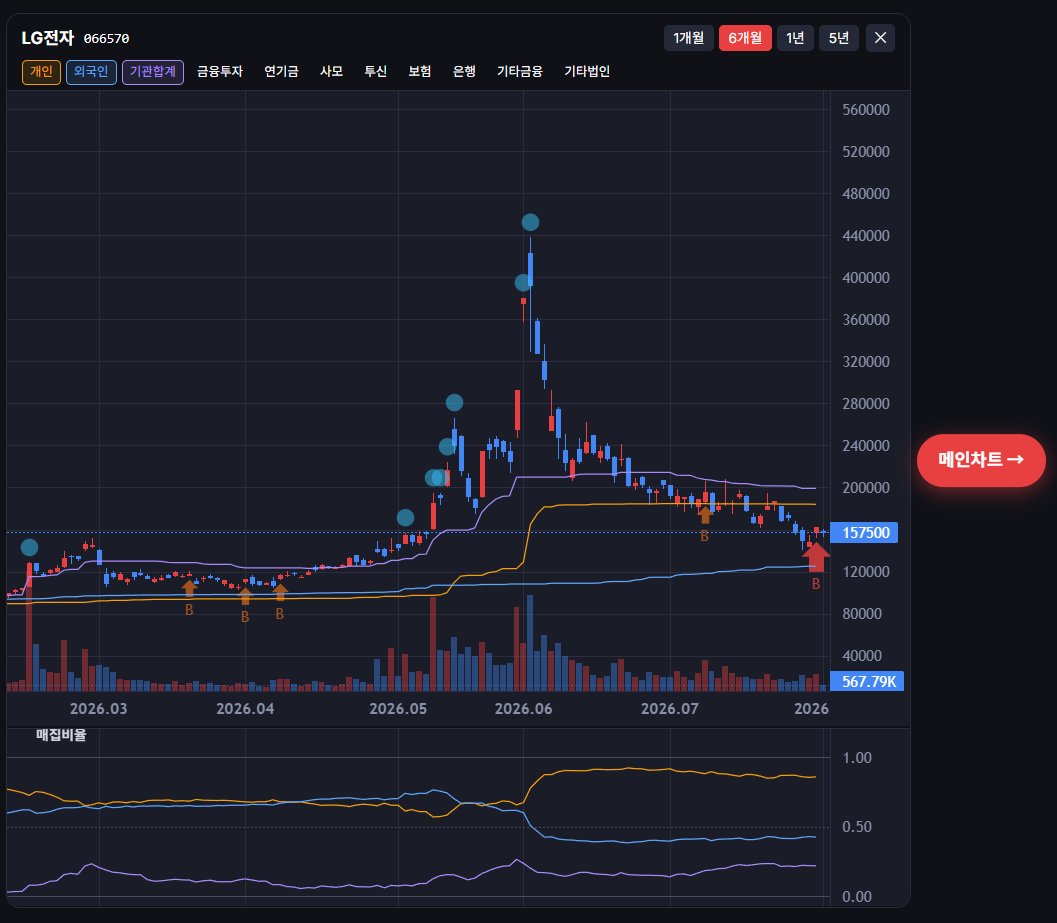Open the 메인차트 button
The height and width of the screenshot is (923, 1057).
pyautogui.click(x=981, y=460)
